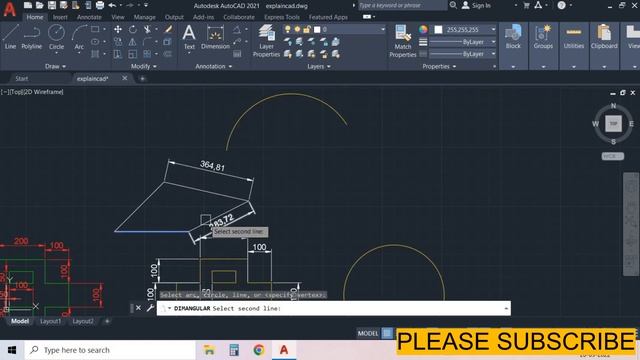Viewport: 640px width, 360px height.
Task: Select the Hatch tool in Draw panel
Action: click(x=95, y=54)
